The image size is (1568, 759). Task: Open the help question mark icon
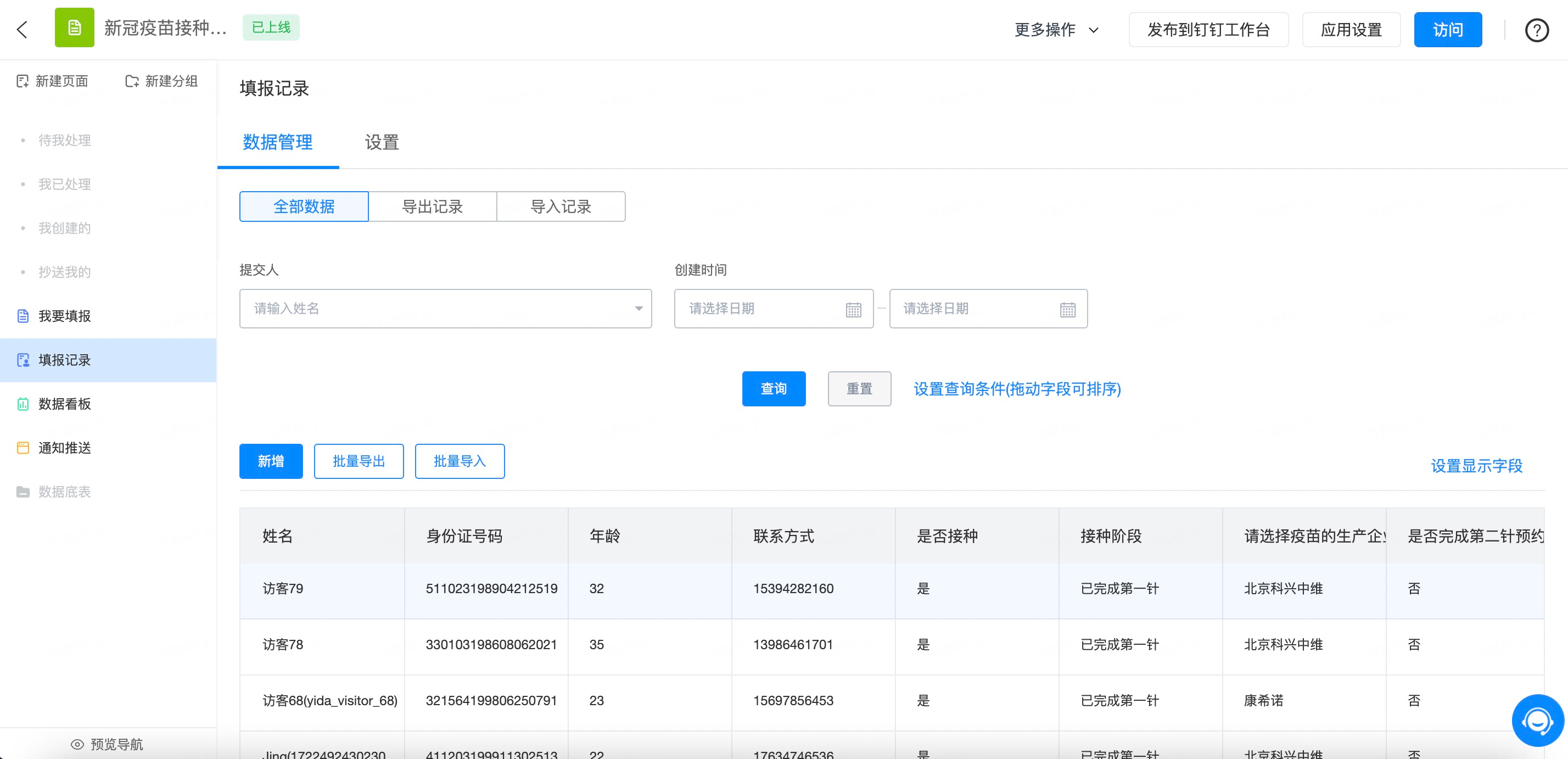point(1536,30)
